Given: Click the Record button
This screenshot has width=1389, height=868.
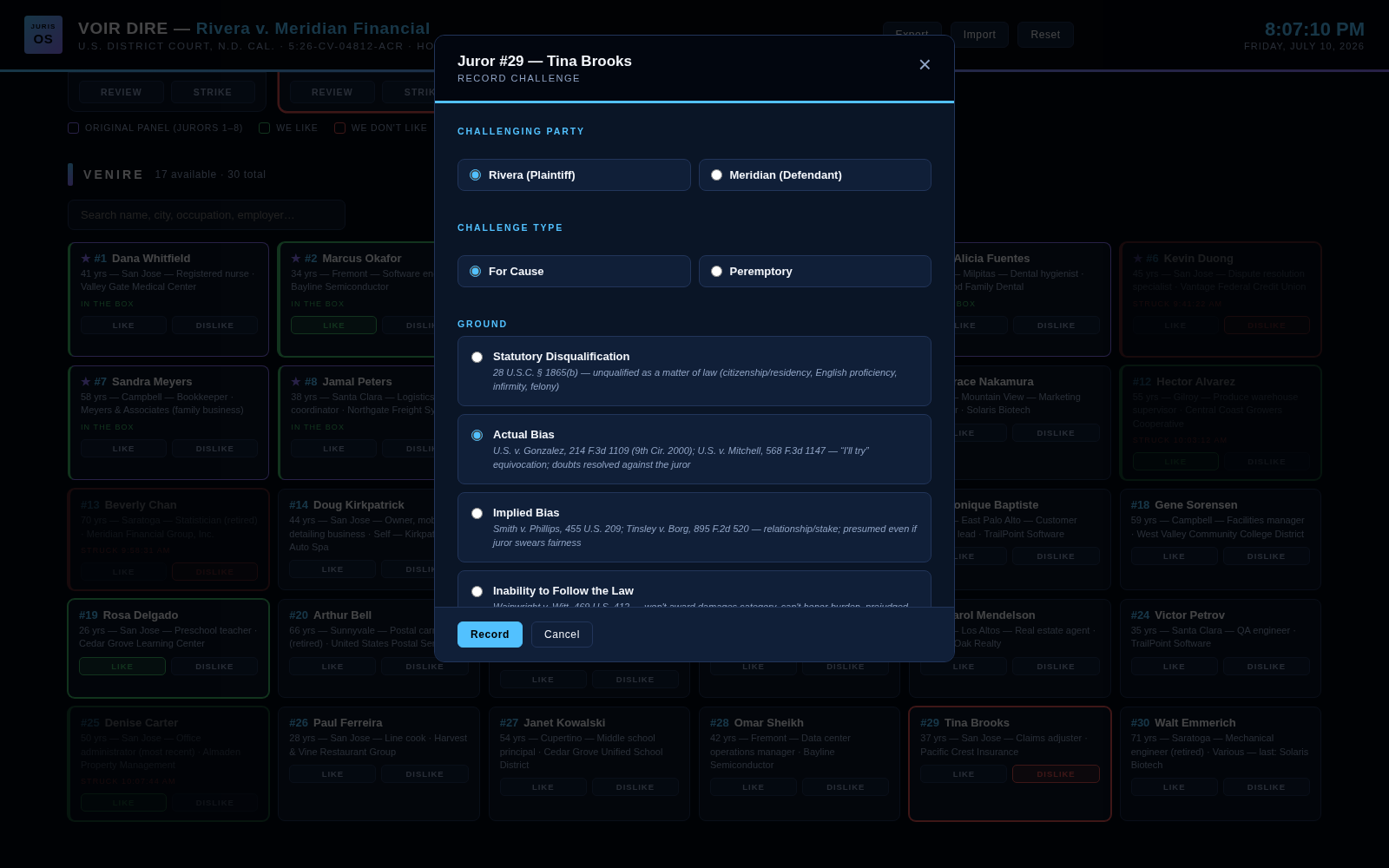Looking at the screenshot, I should (x=490, y=635).
